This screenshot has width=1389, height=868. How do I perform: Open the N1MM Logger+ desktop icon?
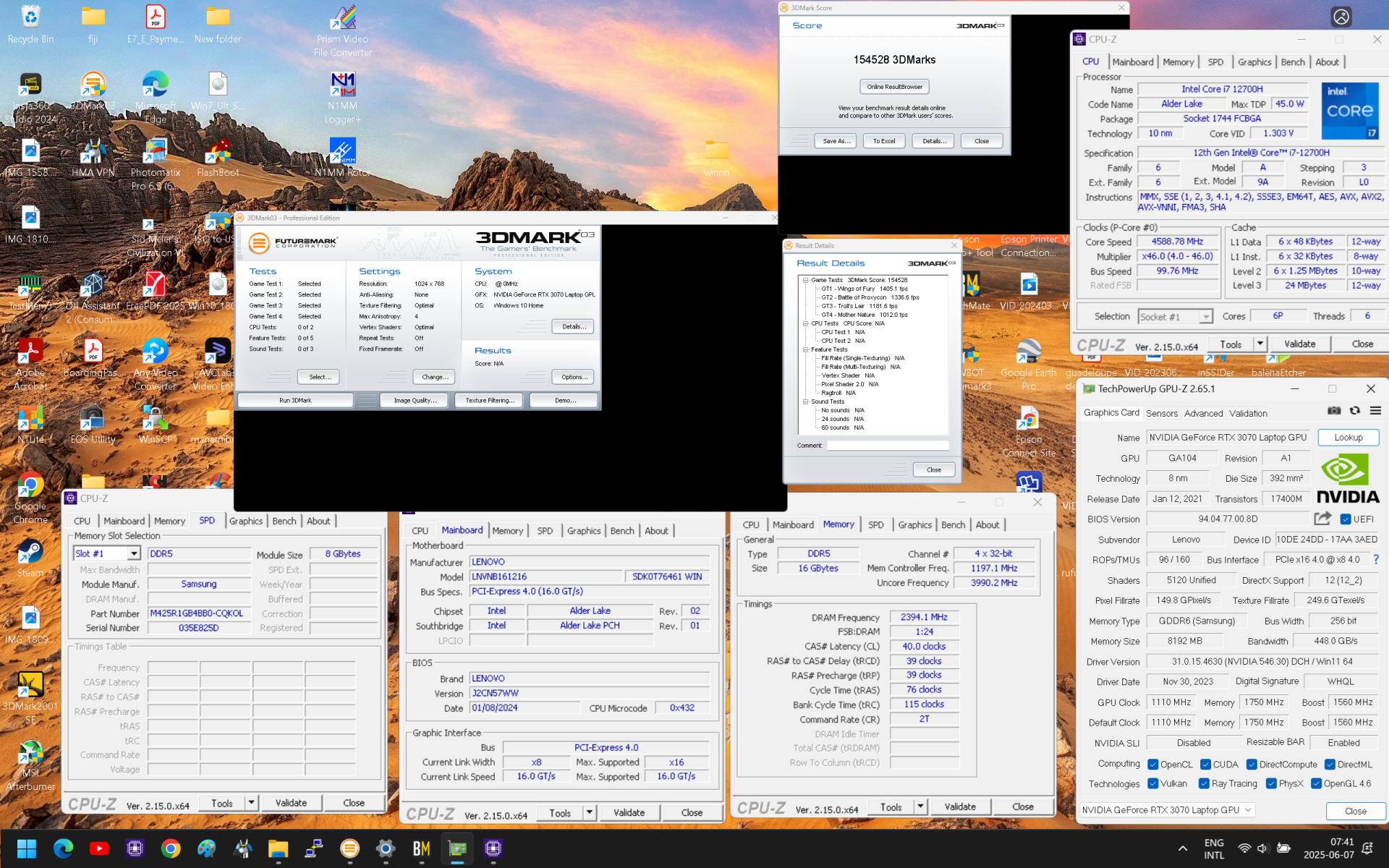tap(342, 98)
